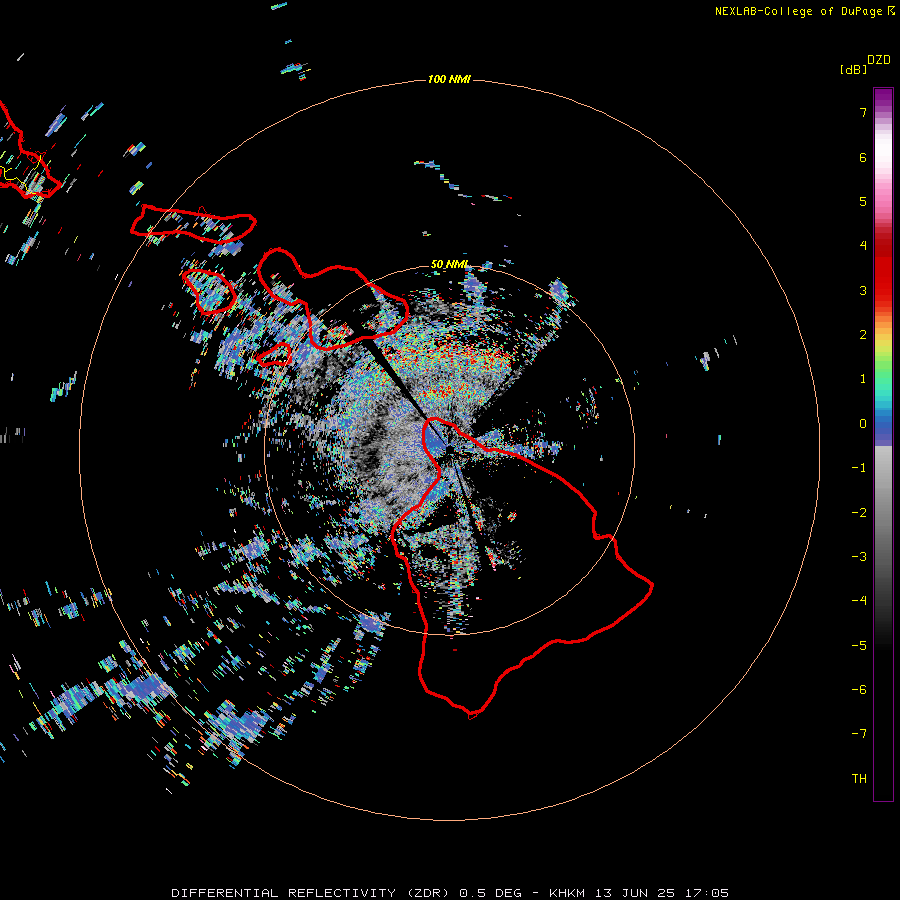Image resolution: width=900 pixels, height=900 pixels.
Task: Click the red outlined Molokai island
Action: click(x=193, y=223)
